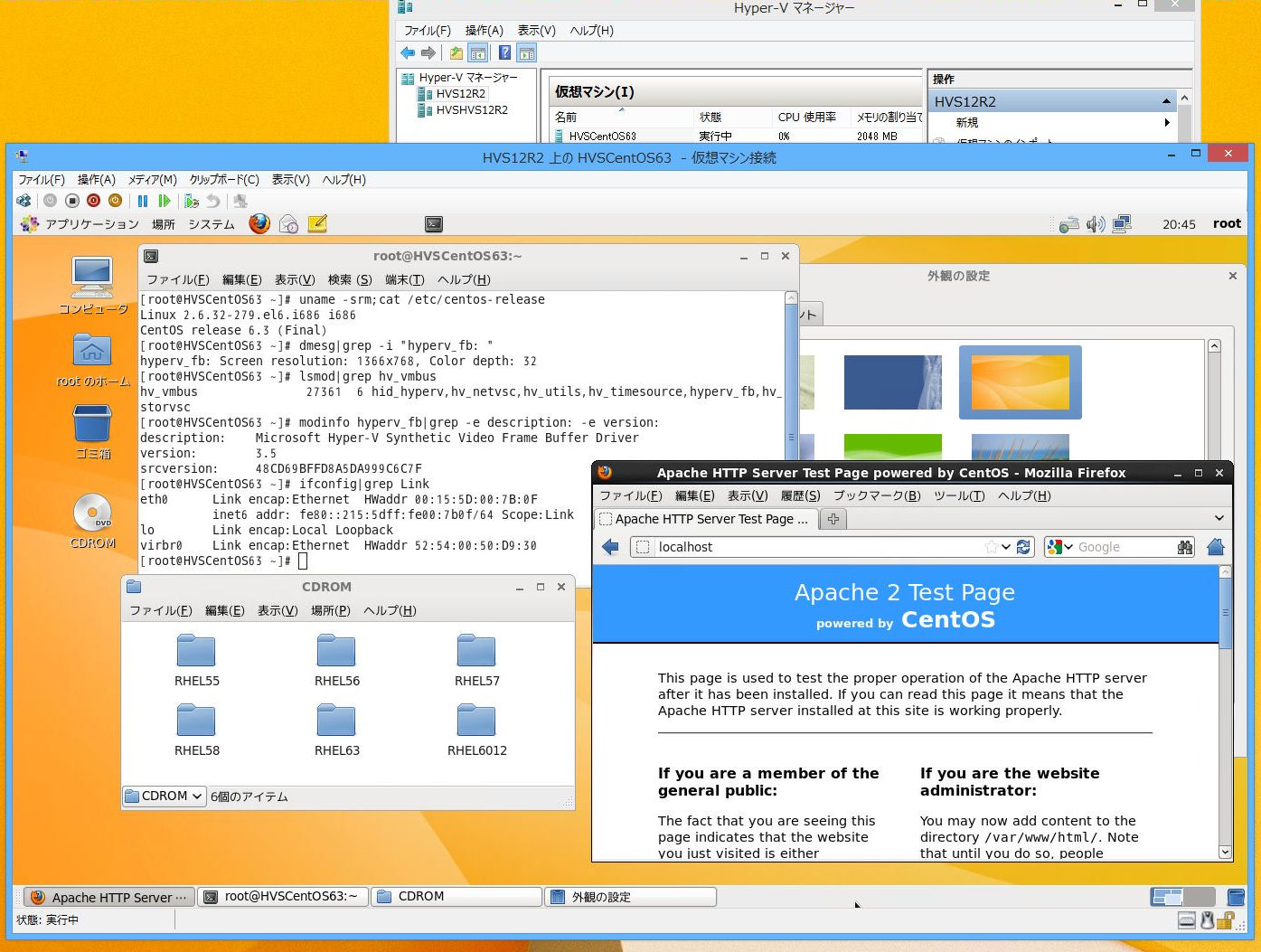Viewport: 1261px width, 952px height.
Task: Select the RHEL55 folder in CDROM window
Action: (x=196, y=660)
